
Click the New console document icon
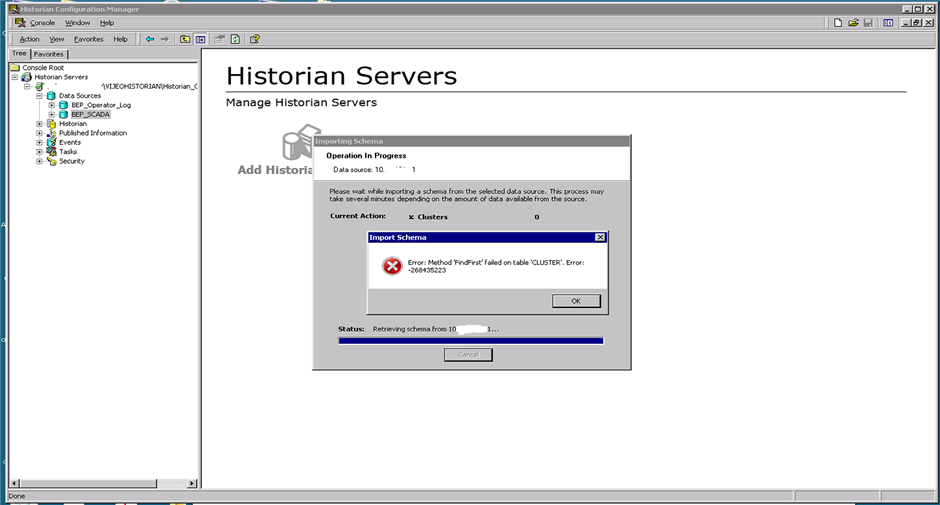pos(838,23)
